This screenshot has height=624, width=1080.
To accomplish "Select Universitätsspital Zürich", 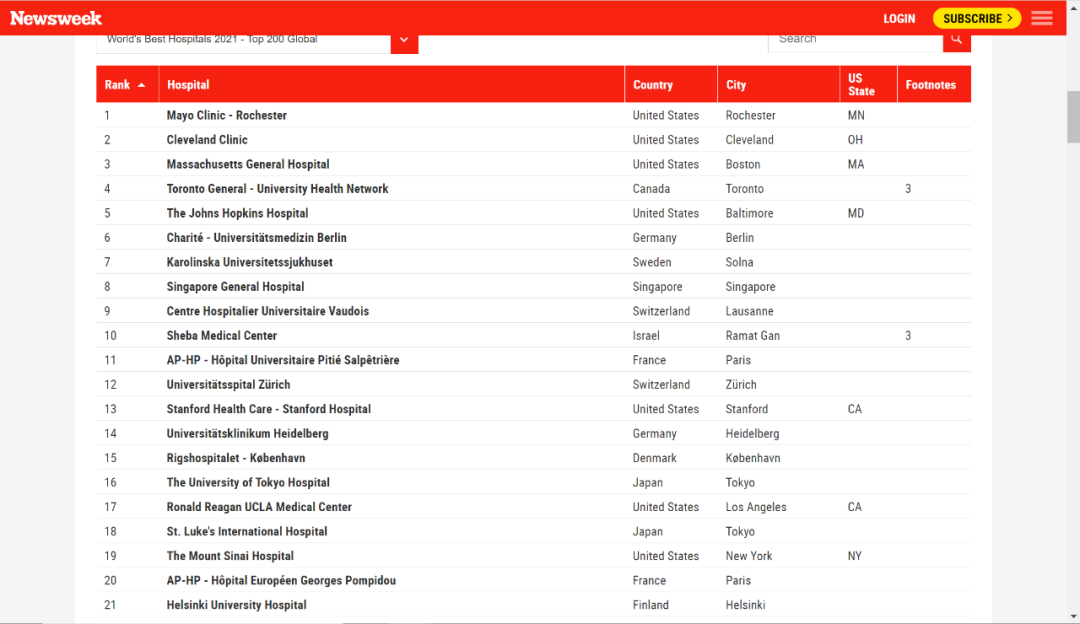I will click(x=228, y=384).
